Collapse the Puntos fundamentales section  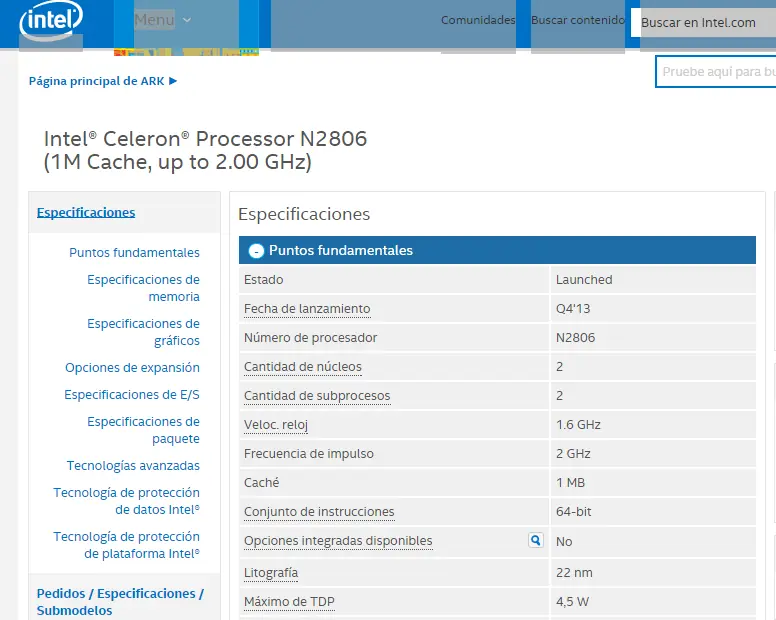[x=256, y=251]
